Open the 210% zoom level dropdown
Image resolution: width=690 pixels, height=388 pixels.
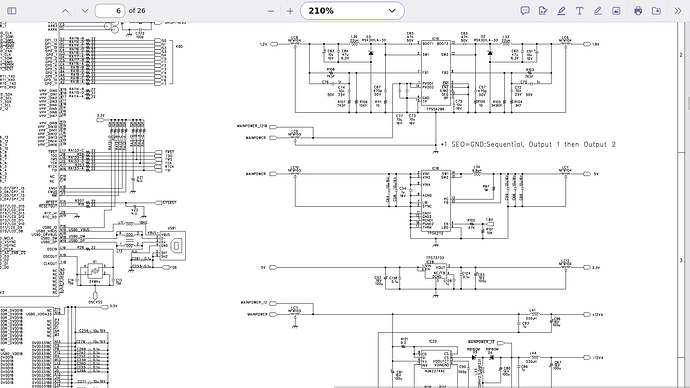352,11
